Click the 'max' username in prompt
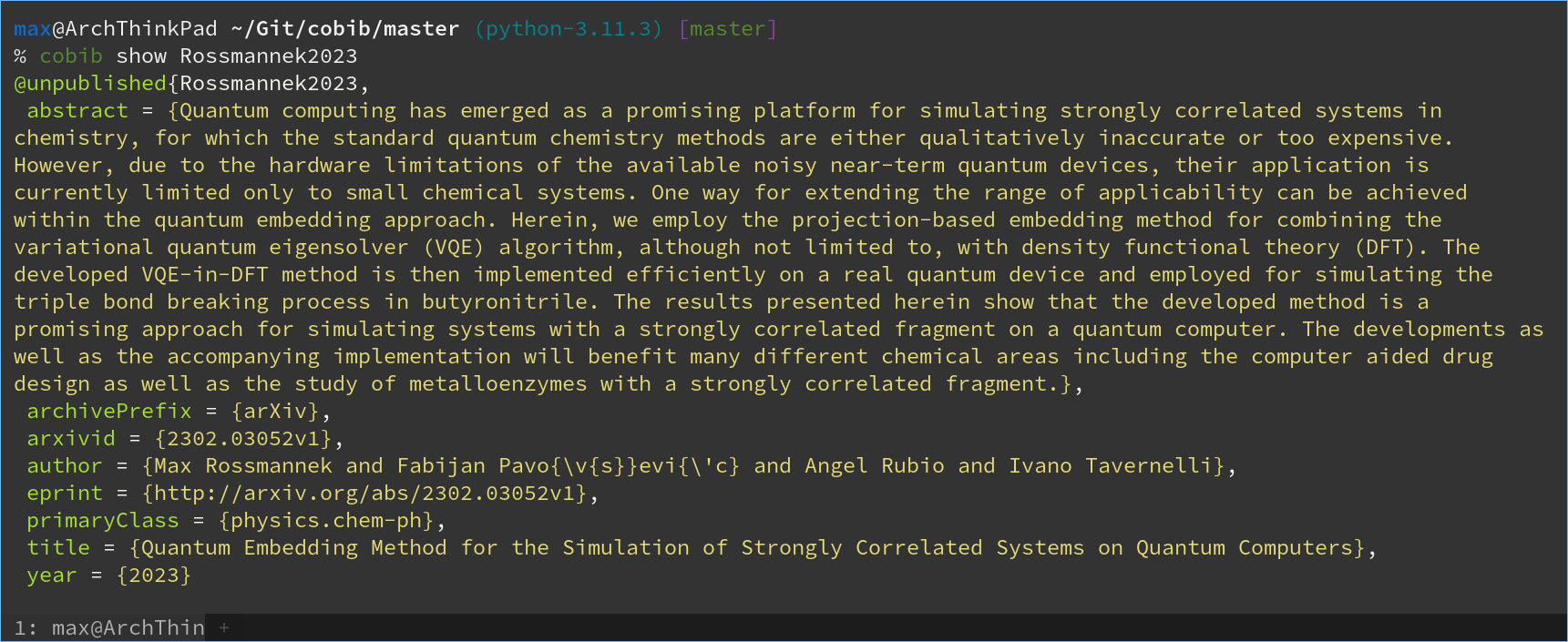Image resolution: width=1568 pixels, height=642 pixels. [x=33, y=29]
